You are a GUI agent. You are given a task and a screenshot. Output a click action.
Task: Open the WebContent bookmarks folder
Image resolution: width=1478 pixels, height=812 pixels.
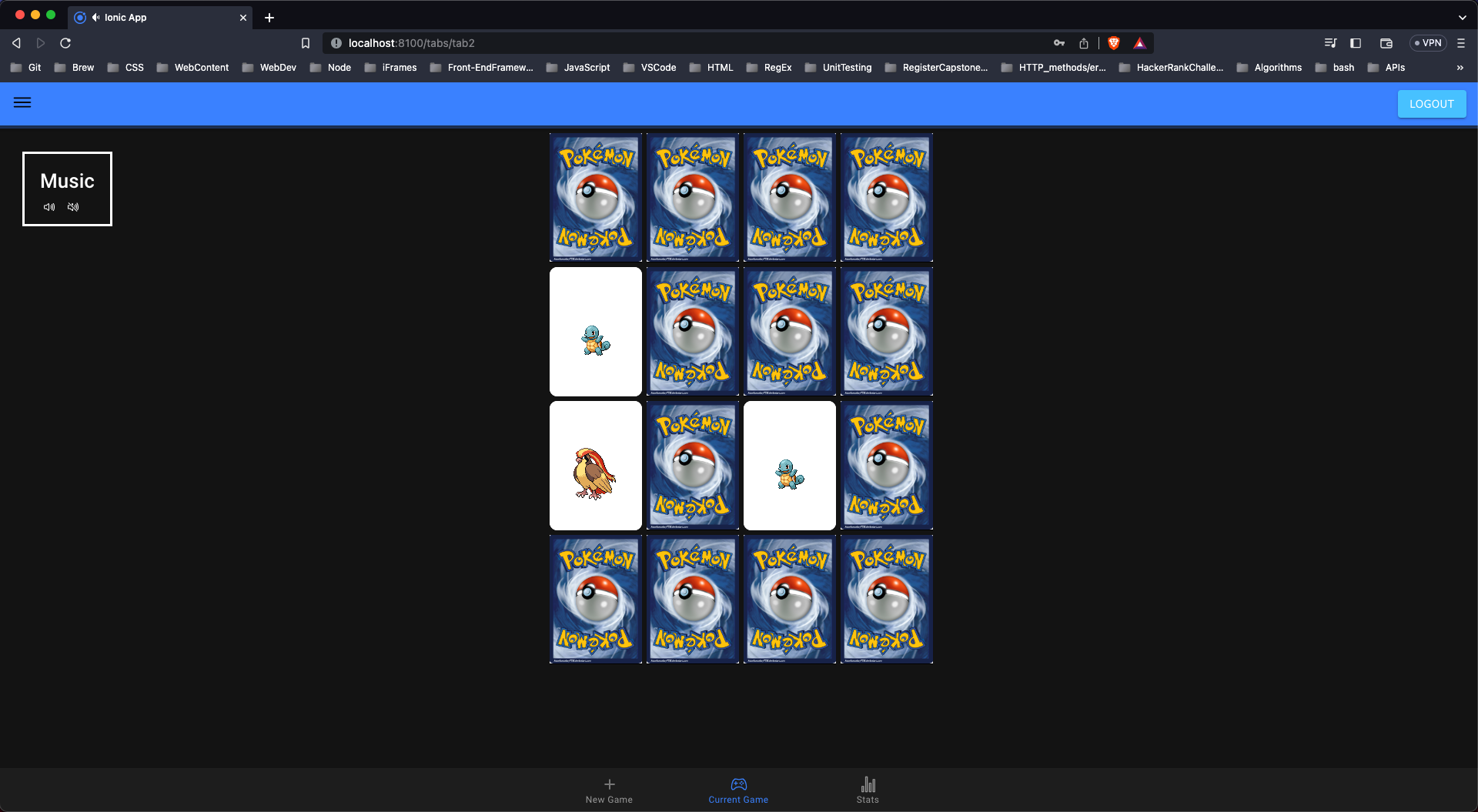(x=192, y=68)
